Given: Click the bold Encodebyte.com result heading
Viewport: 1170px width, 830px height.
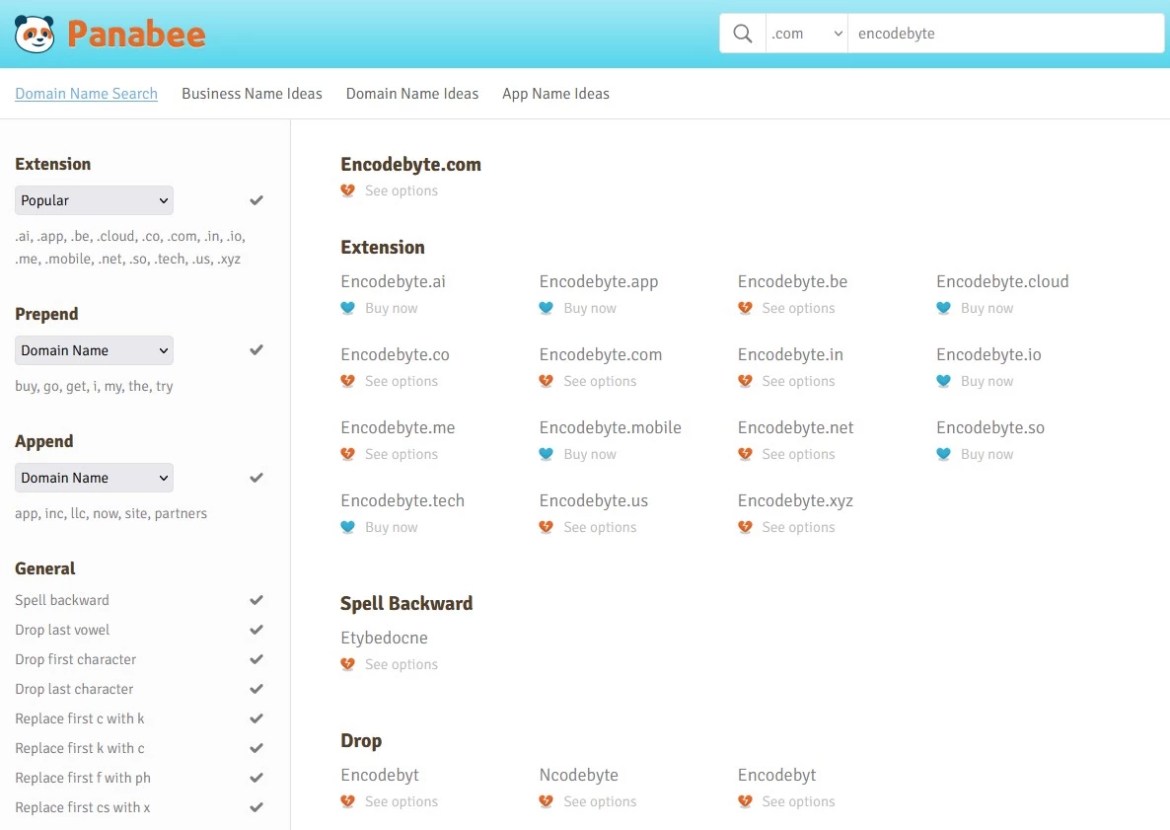Looking at the screenshot, I should click(411, 164).
